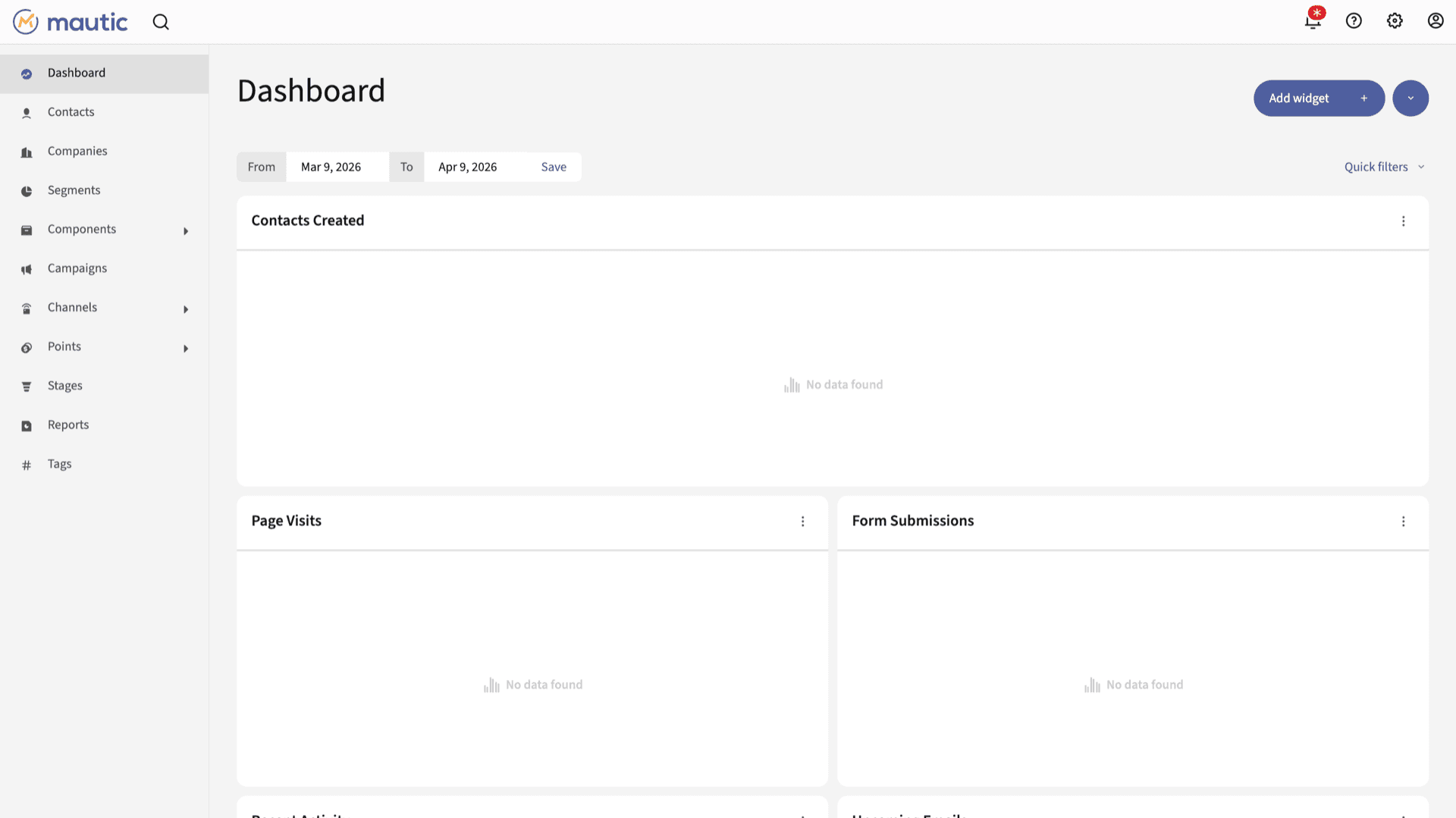The height and width of the screenshot is (818, 1456).
Task: Open the settings gear icon
Action: [x=1395, y=21]
